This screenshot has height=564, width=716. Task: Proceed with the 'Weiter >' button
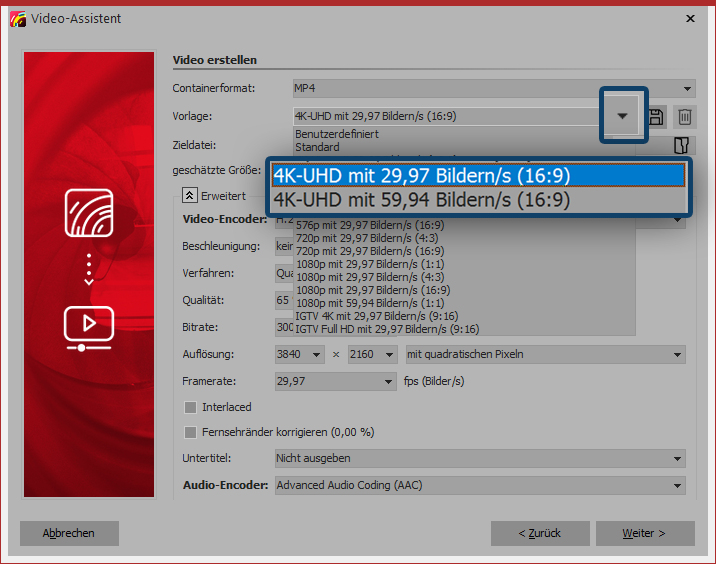(645, 533)
